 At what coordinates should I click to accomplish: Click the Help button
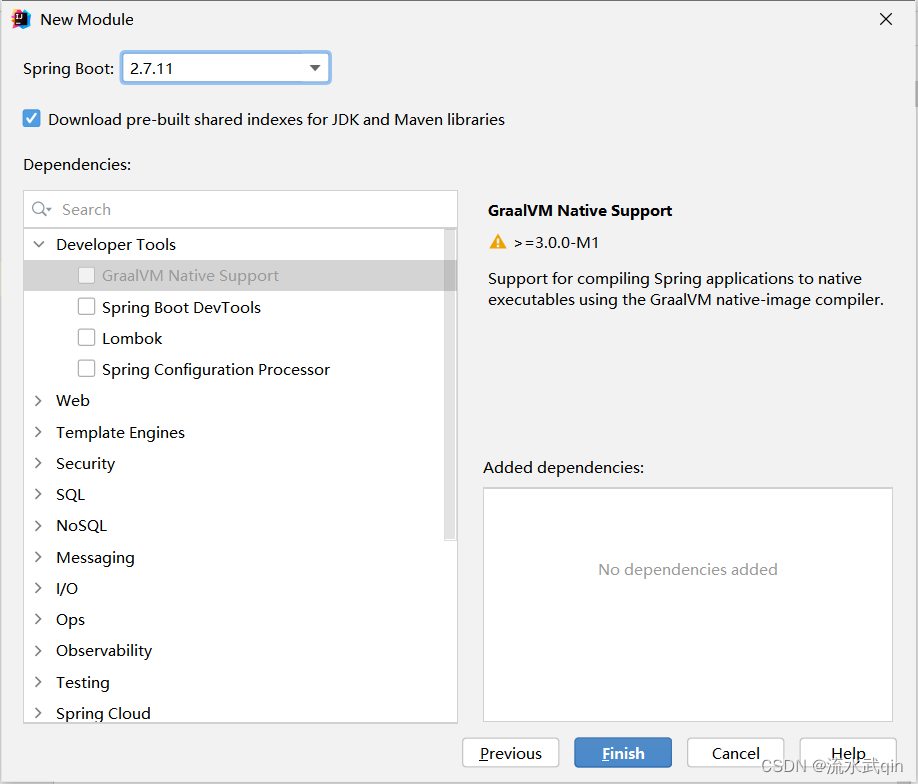pos(848,752)
